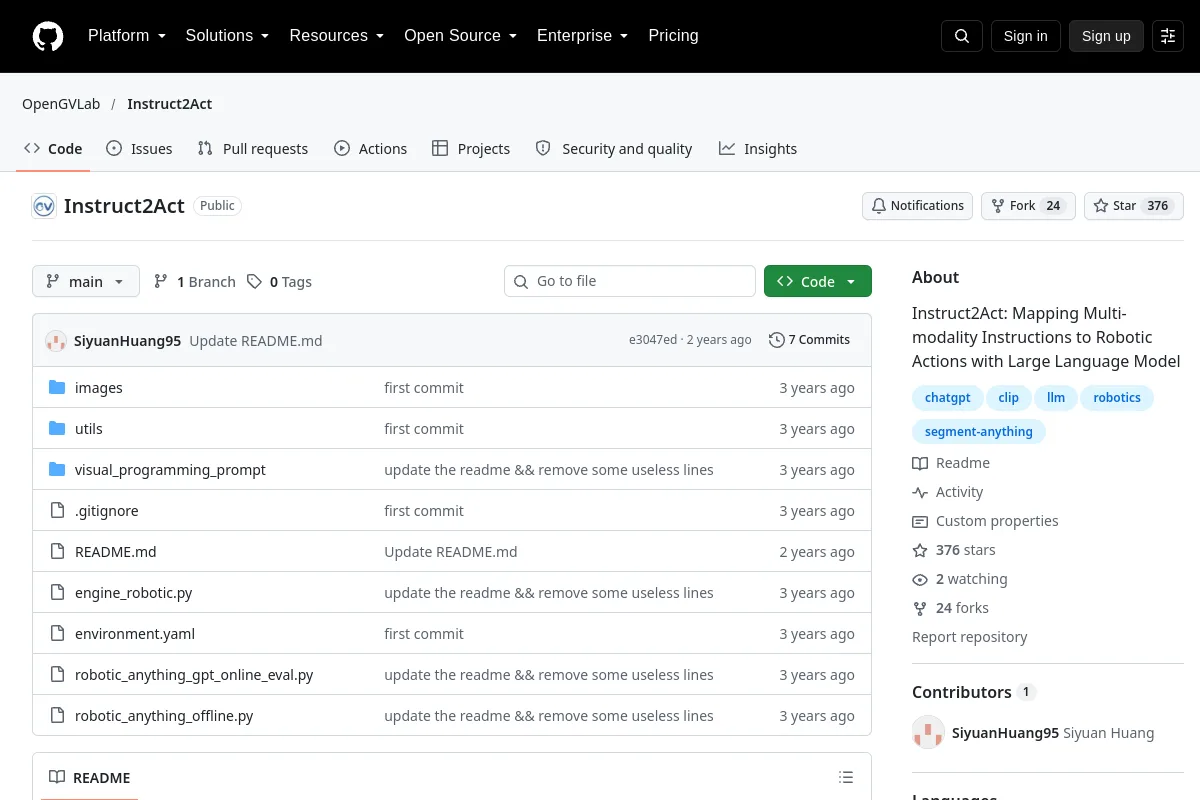Image resolution: width=1200 pixels, height=800 pixels.
Task: Switch to the Pull requests tab
Action: 253,149
